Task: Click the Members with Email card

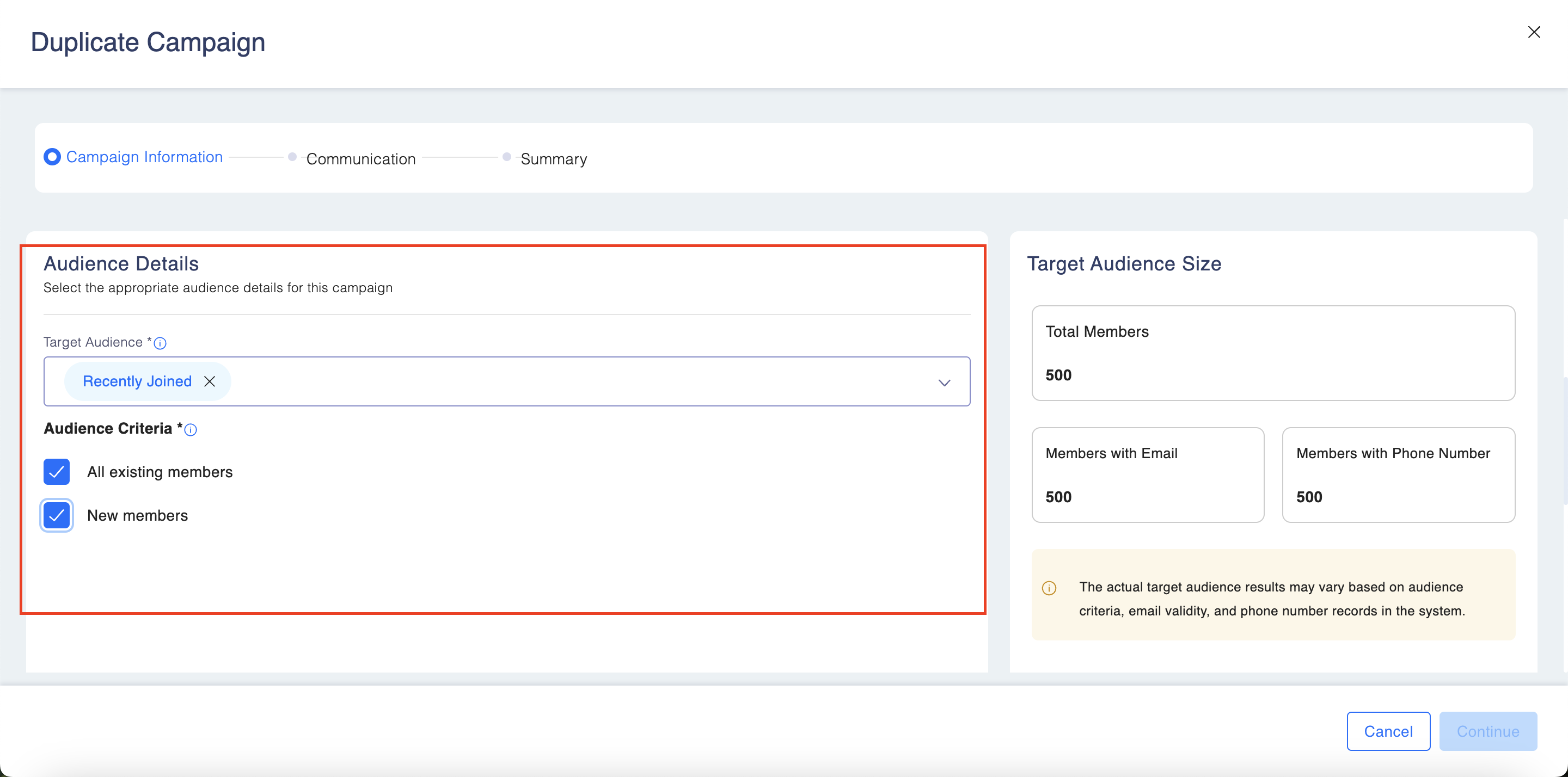Action: [1147, 474]
